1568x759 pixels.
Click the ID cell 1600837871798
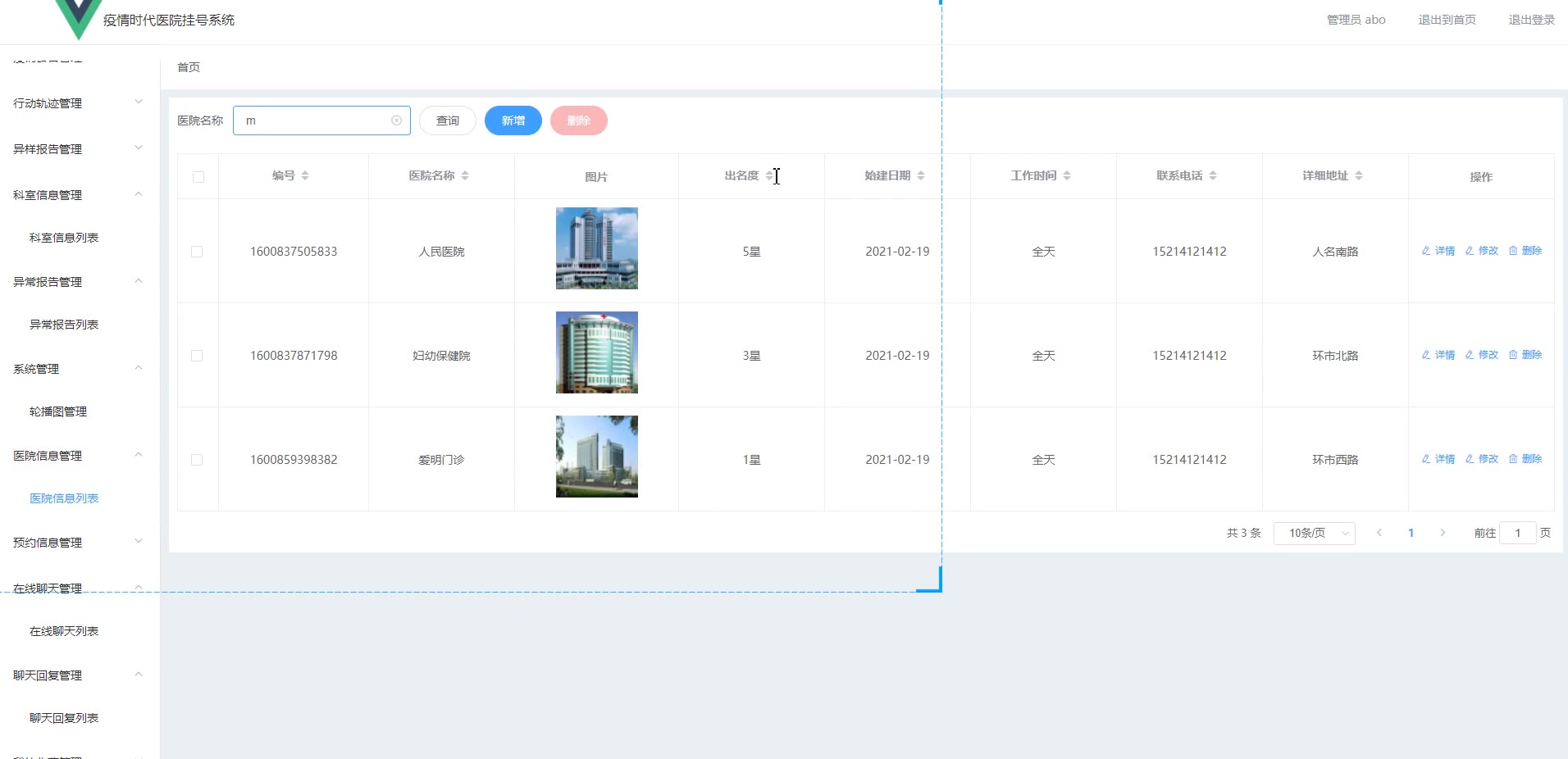(294, 356)
